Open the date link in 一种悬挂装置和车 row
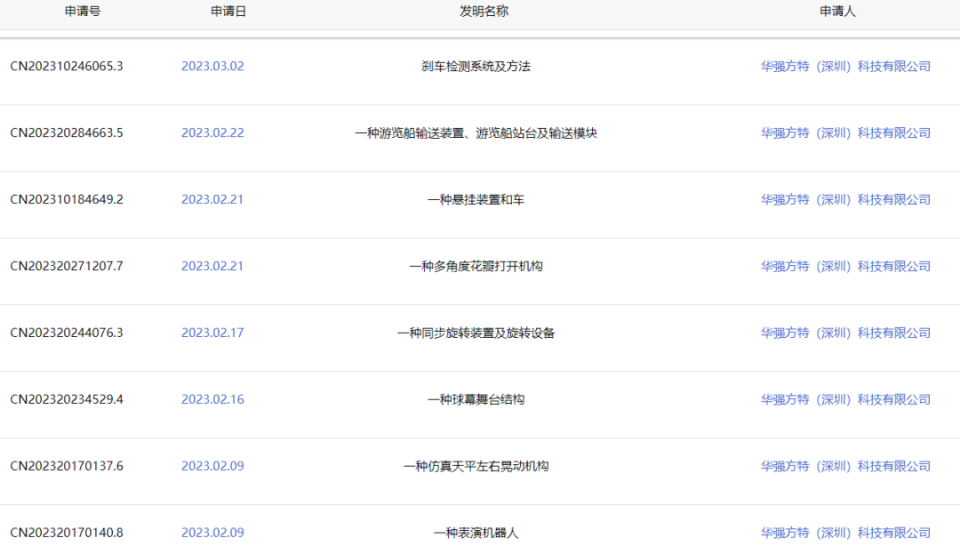 pos(212,200)
